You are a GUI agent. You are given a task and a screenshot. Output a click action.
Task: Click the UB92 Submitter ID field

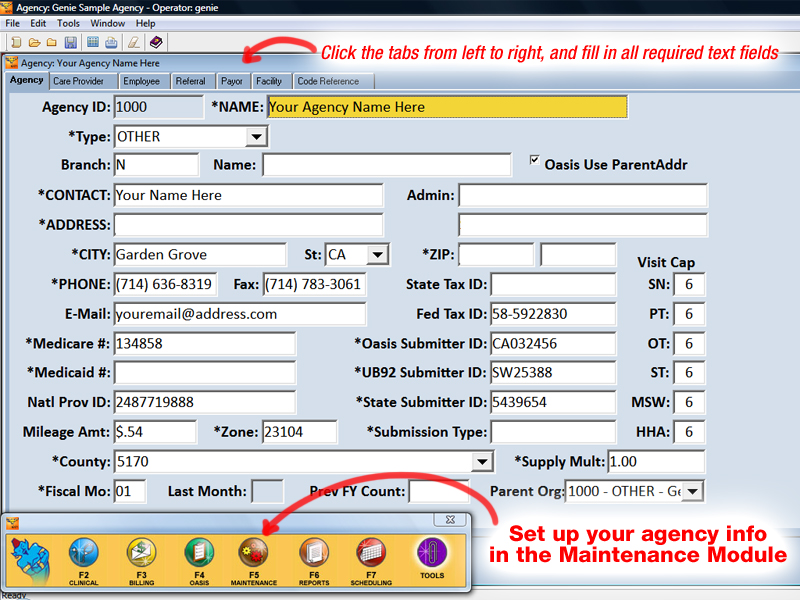click(553, 372)
